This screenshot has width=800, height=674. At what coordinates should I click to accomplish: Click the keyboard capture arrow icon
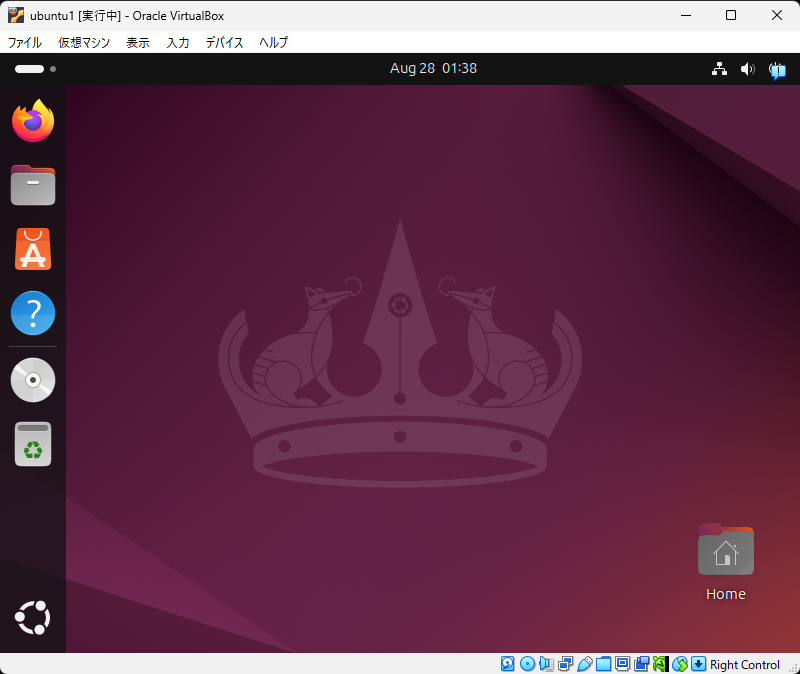[698, 664]
